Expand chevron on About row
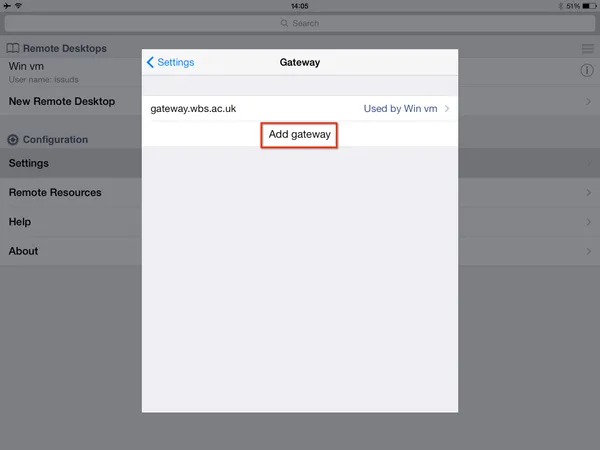This screenshot has width=600, height=450. point(589,251)
